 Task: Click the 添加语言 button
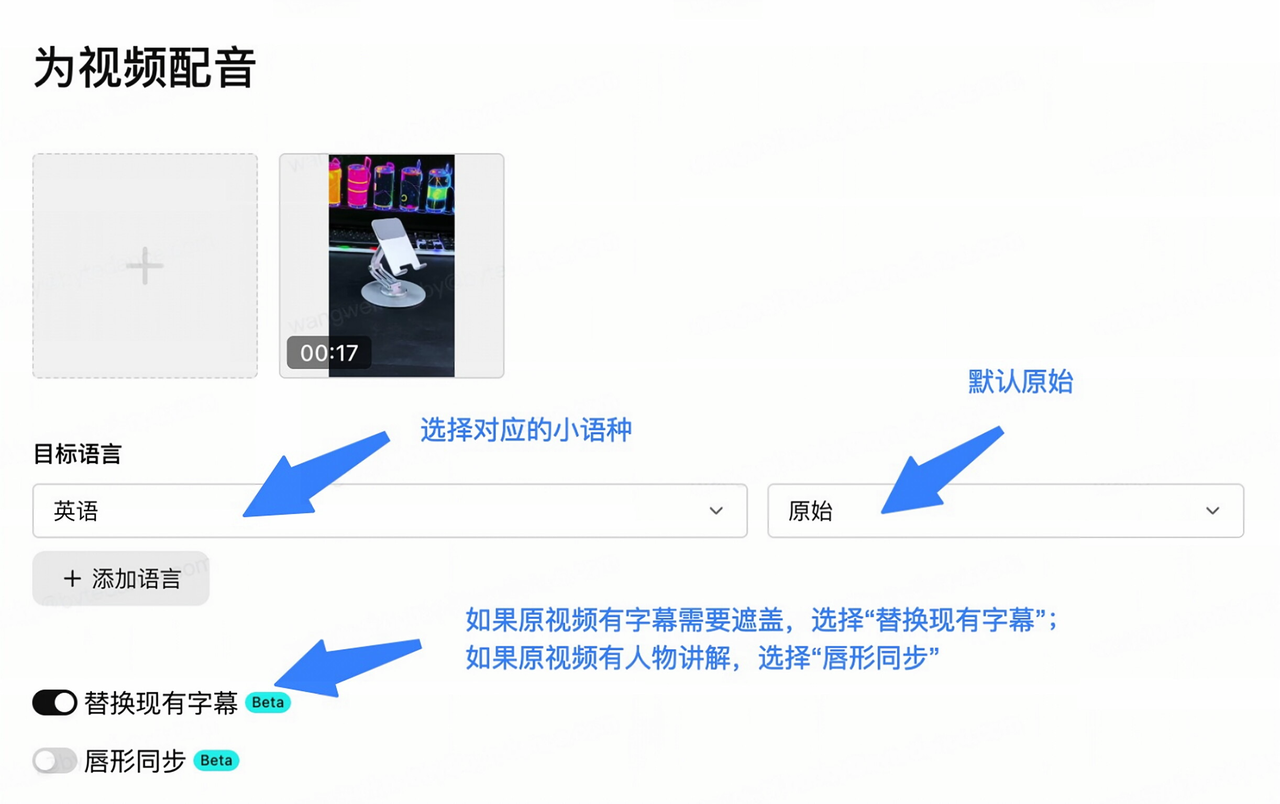point(121,578)
